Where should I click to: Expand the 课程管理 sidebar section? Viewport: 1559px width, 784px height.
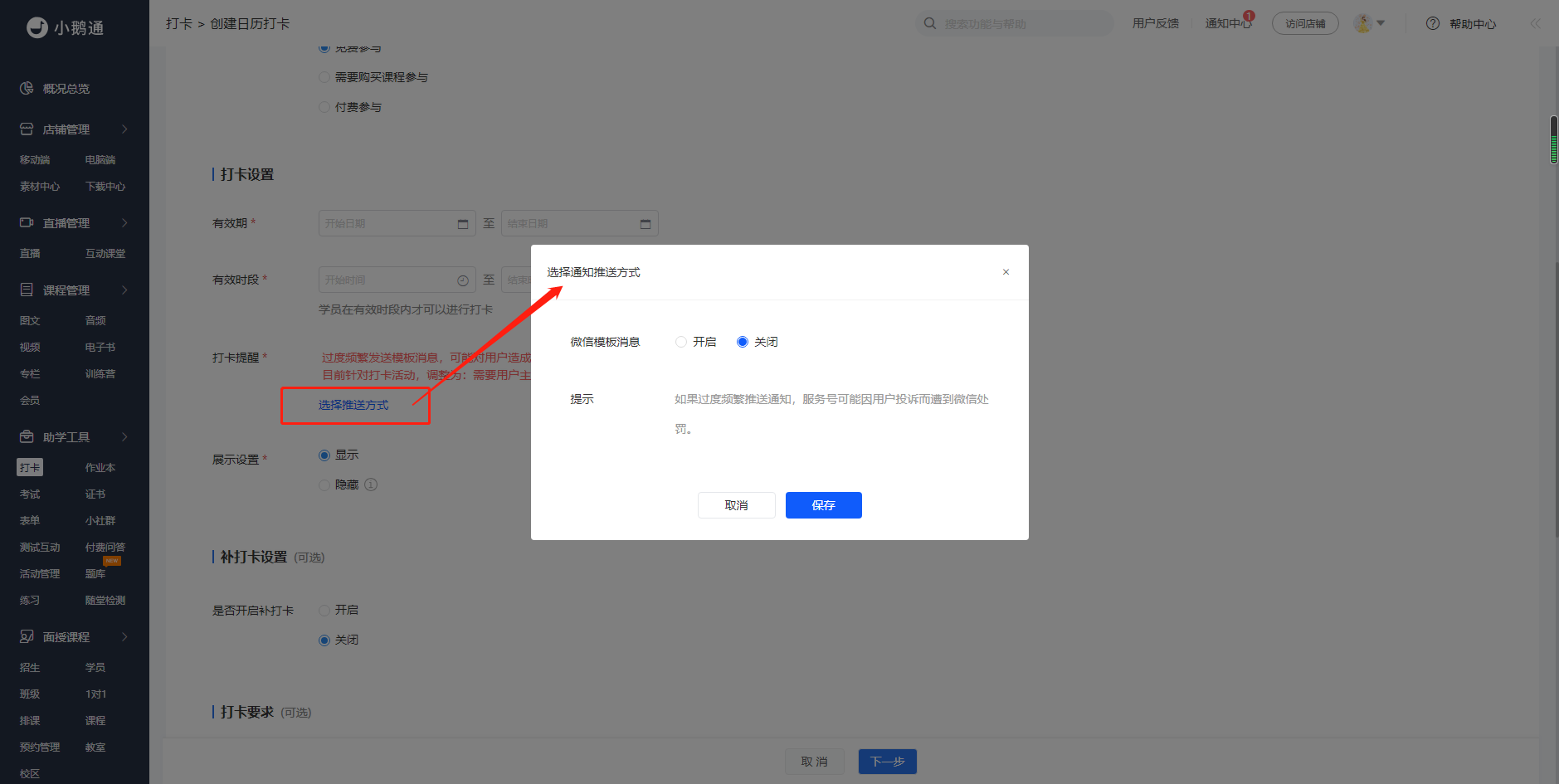[x=124, y=290]
